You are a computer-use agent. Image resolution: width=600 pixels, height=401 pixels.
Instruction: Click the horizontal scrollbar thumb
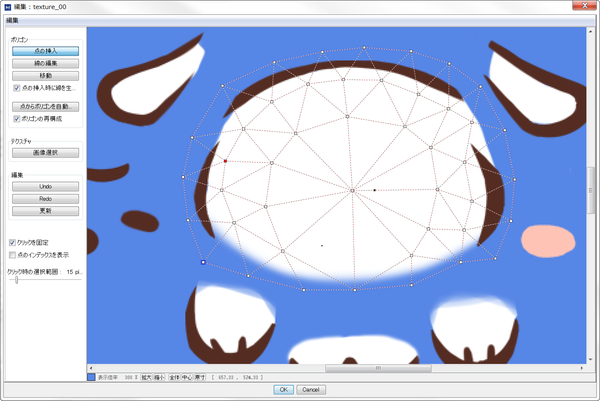[378, 368]
